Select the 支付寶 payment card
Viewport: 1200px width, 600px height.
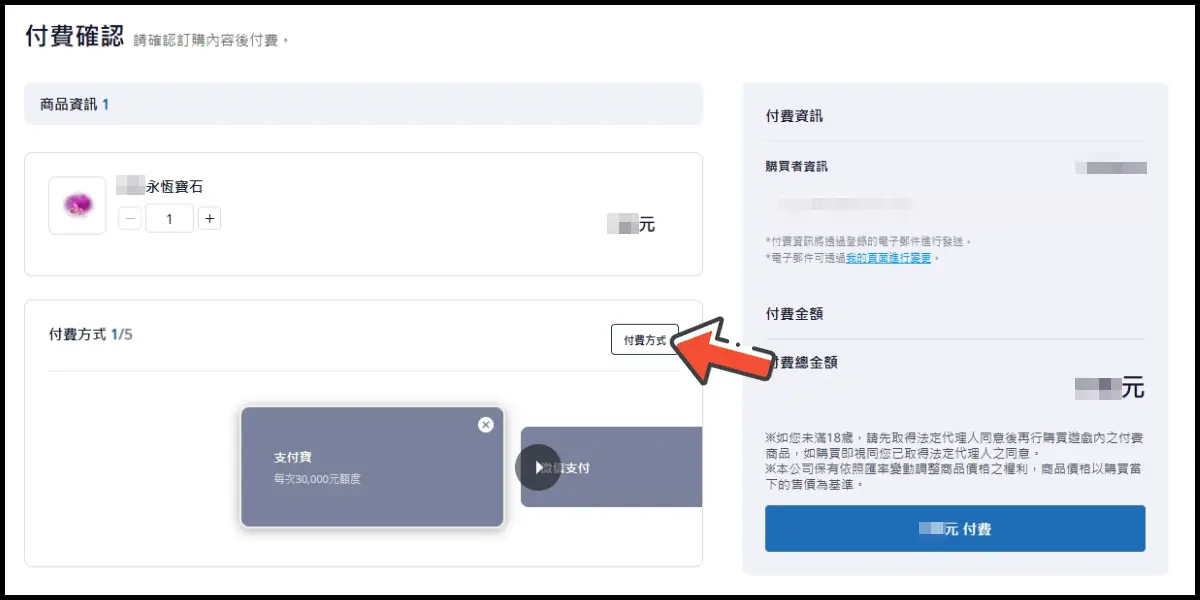pyautogui.click(x=371, y=467)
